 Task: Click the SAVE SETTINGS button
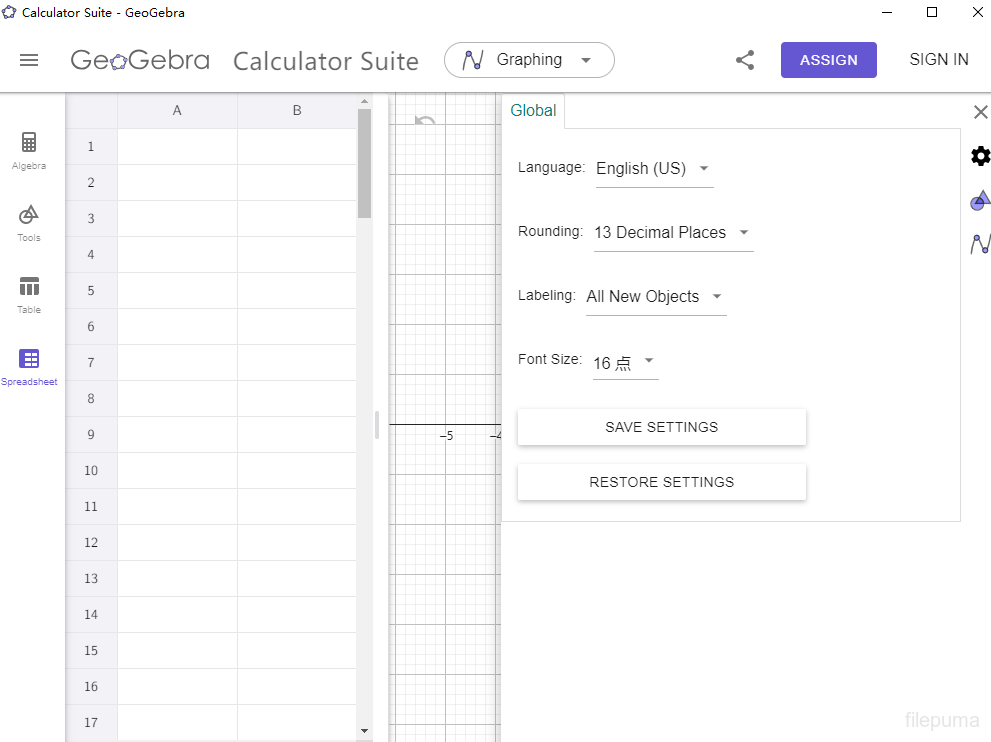tap(661, 427)
